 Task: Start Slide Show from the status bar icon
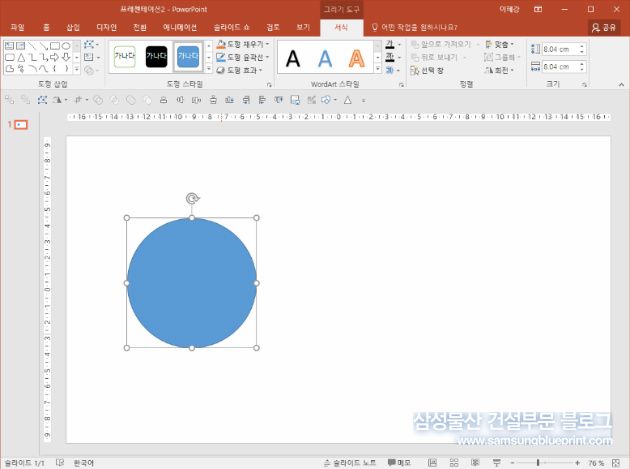[497, 463]
